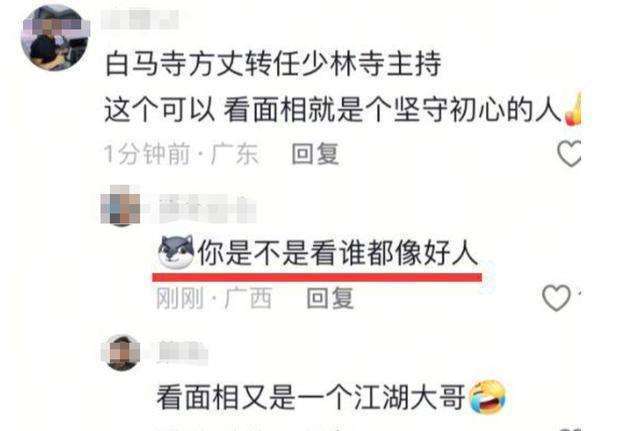Tap the heart icon on the 广西 reply
Screen dimensions: 640x431
(x=556, y=298)
